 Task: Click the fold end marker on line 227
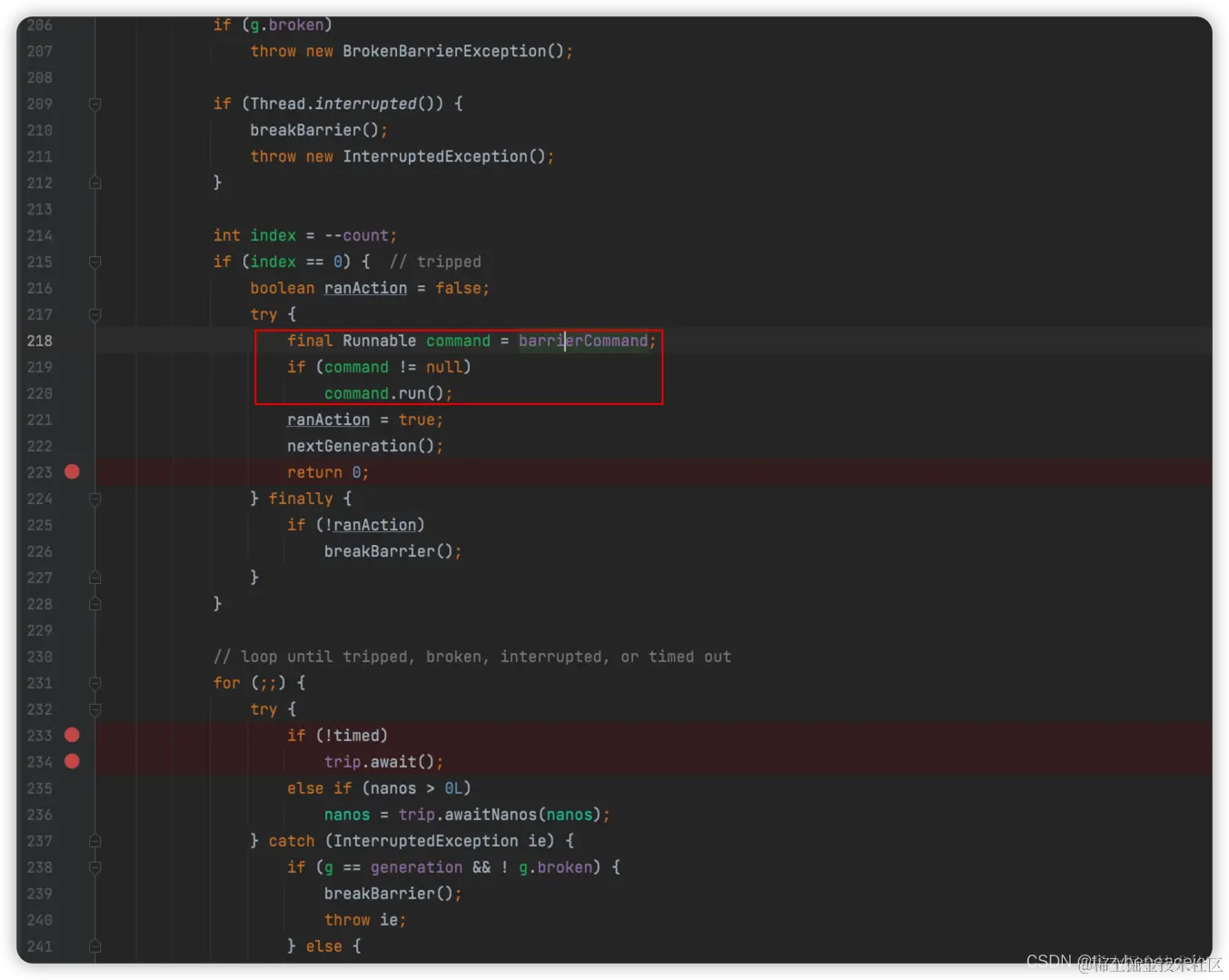tap(94, 578)
